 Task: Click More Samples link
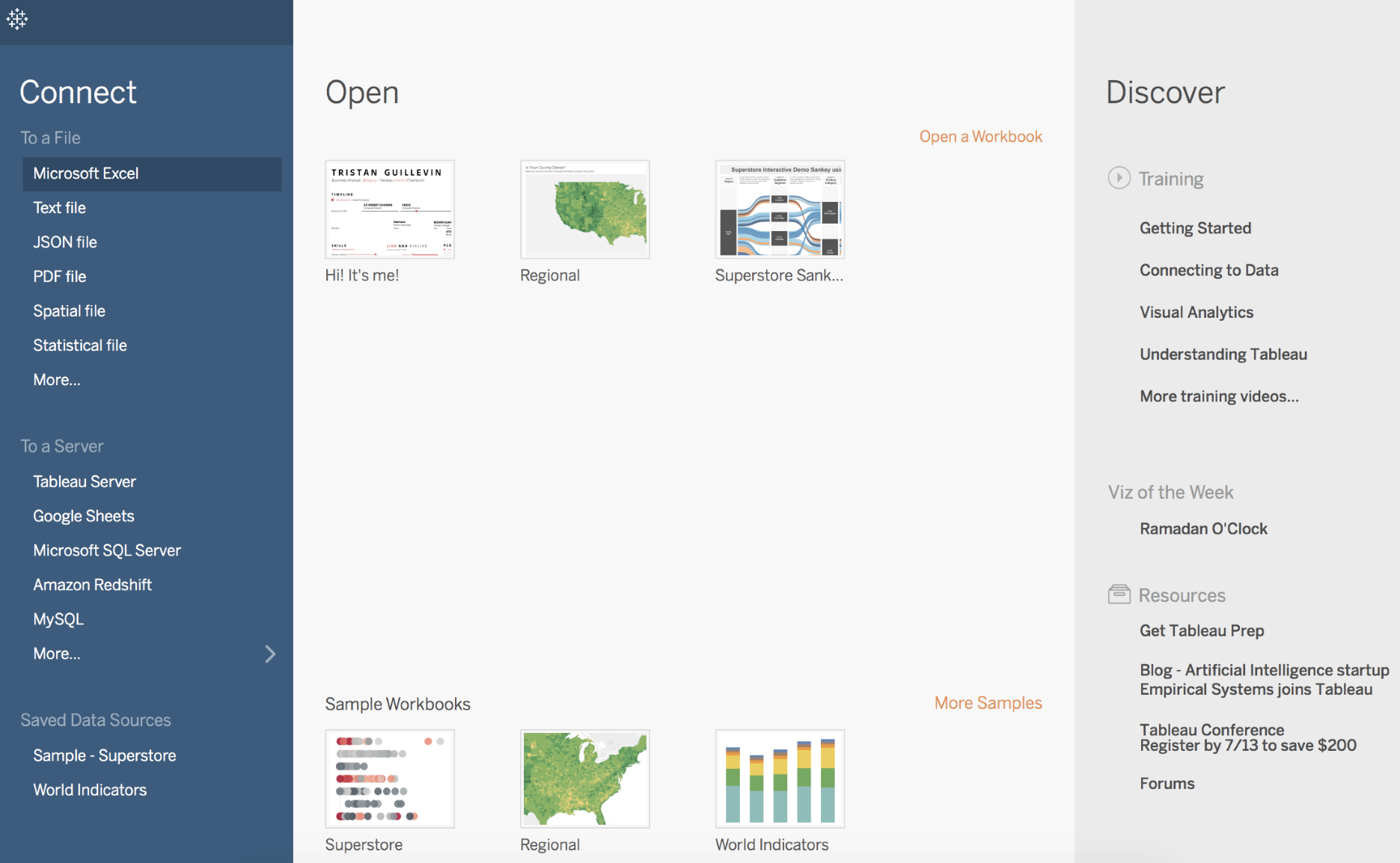click(988, 703)
